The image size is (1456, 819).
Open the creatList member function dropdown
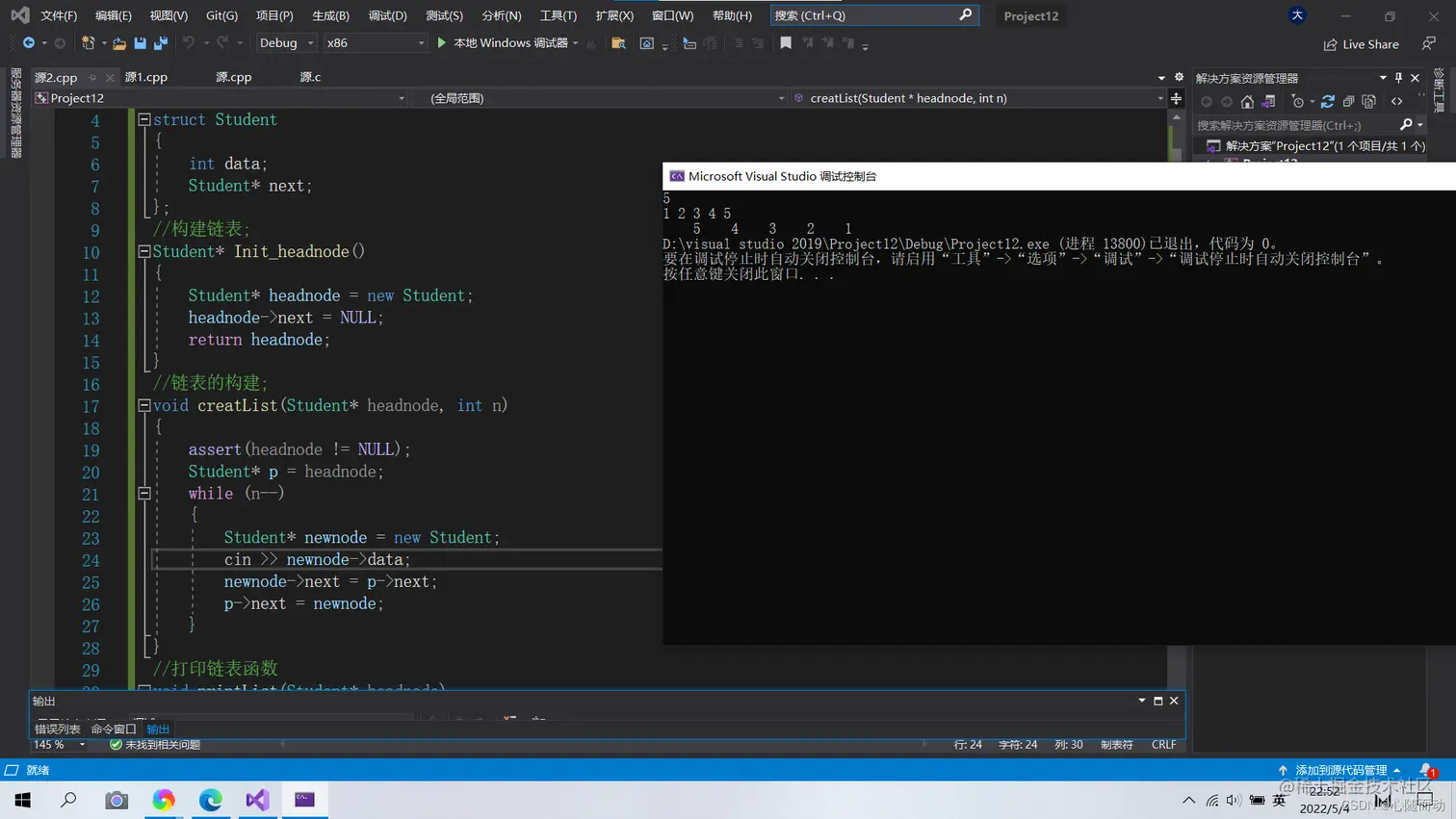click(978, 98)
